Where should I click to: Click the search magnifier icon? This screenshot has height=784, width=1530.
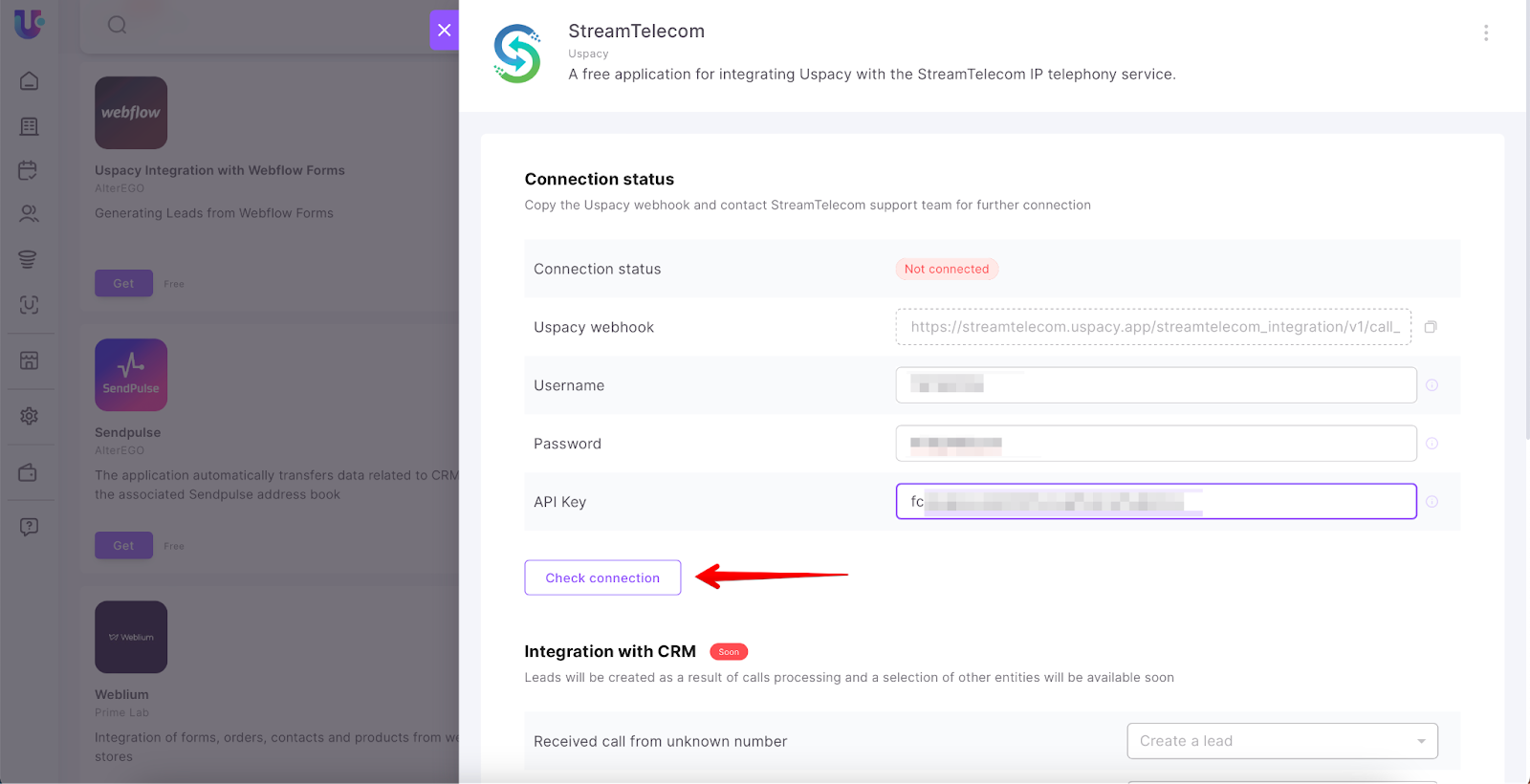[117, 25]
